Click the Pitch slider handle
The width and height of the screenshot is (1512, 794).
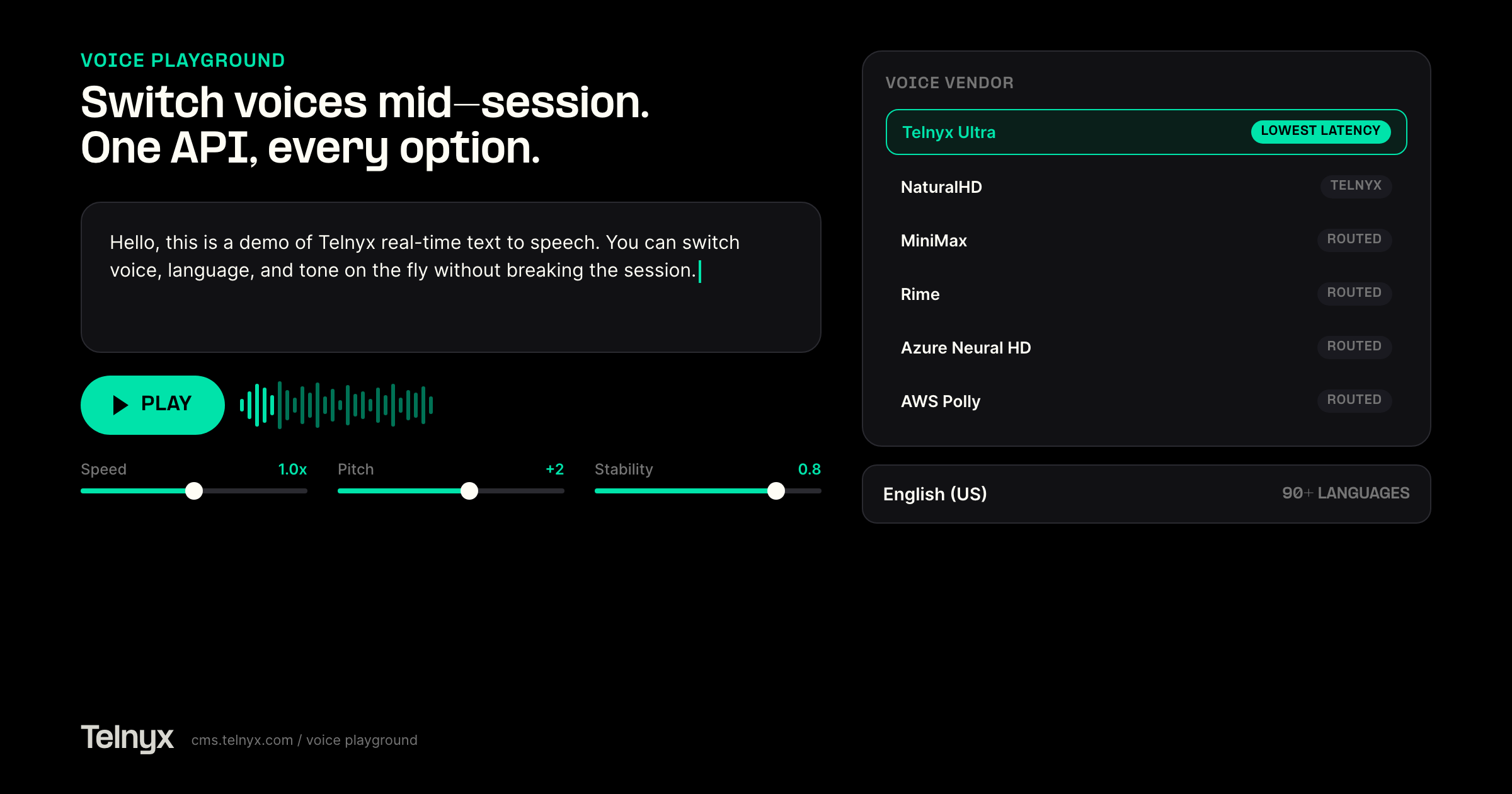click(x=469, y=491)
